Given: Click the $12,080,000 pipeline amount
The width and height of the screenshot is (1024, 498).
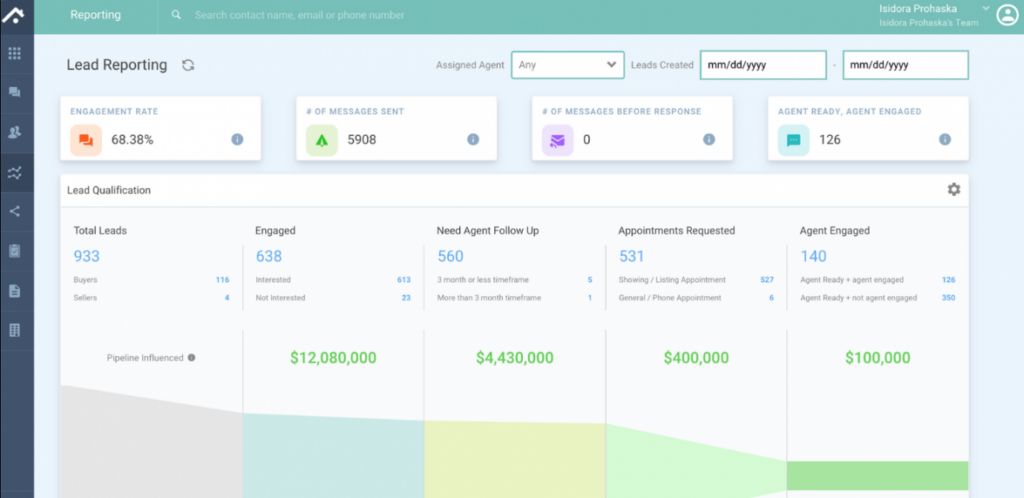Looking at the screenshot, I should [x=333, y=358].
